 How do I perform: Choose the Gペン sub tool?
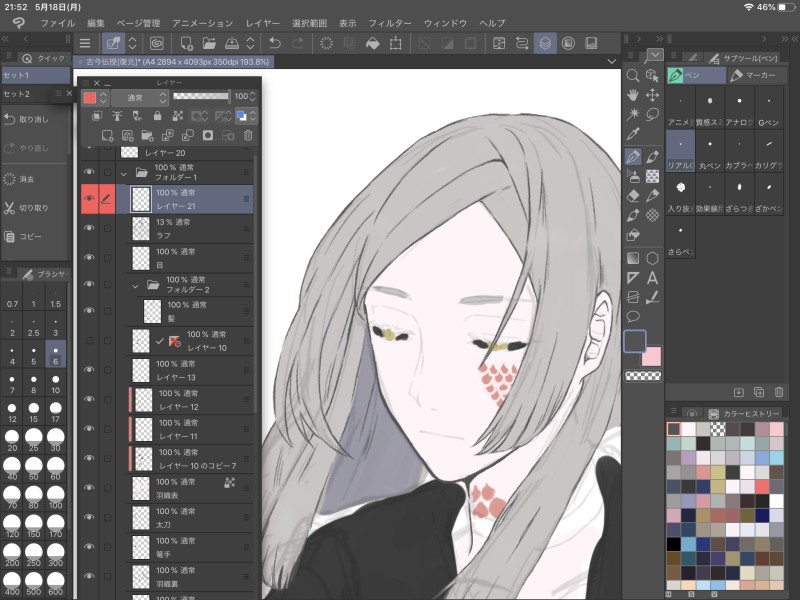pos(768,109)
